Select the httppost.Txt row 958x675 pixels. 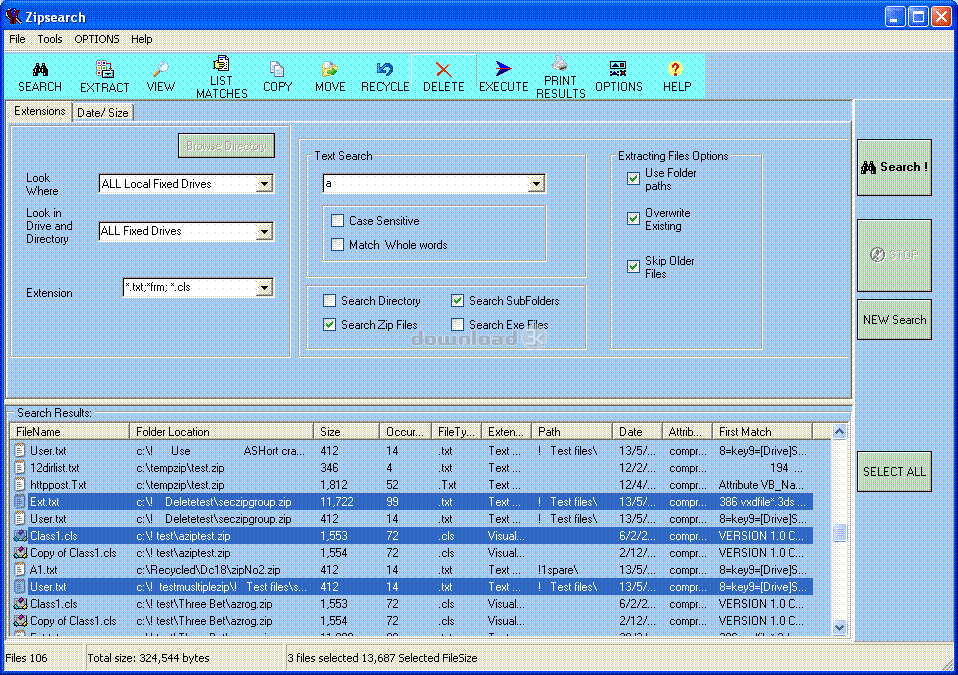413,484
